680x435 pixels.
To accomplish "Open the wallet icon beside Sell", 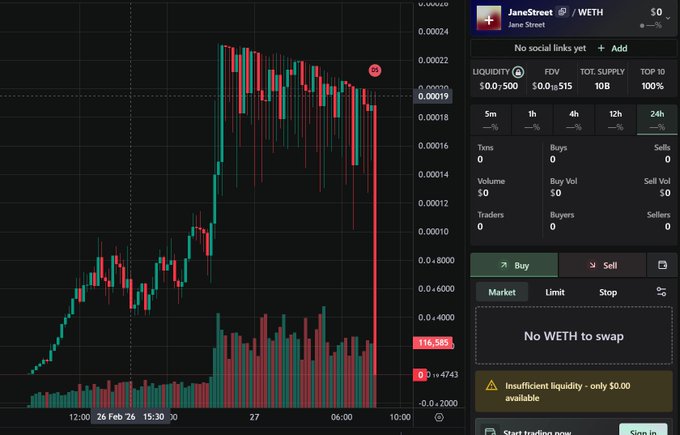I will [x=661, y=265].
